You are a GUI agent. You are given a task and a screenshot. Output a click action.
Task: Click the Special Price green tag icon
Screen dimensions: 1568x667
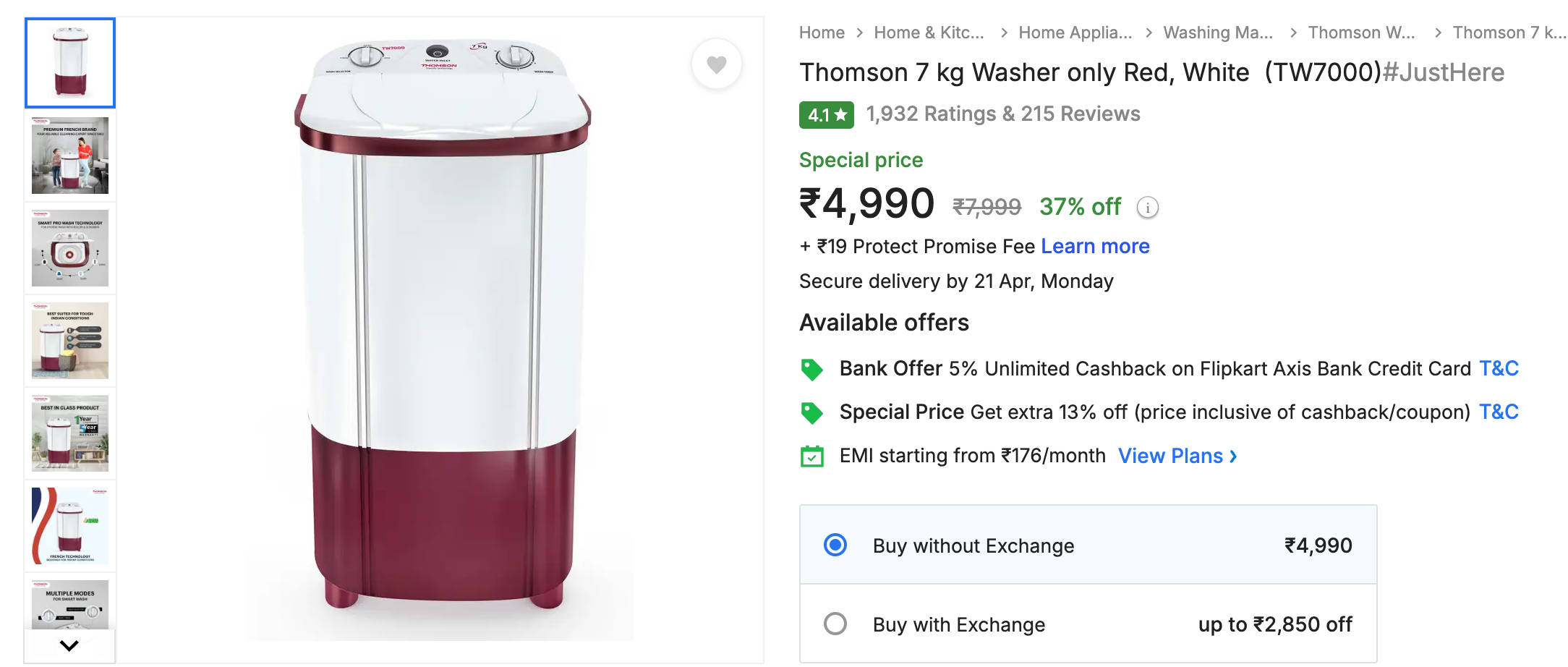pos(811,413)
